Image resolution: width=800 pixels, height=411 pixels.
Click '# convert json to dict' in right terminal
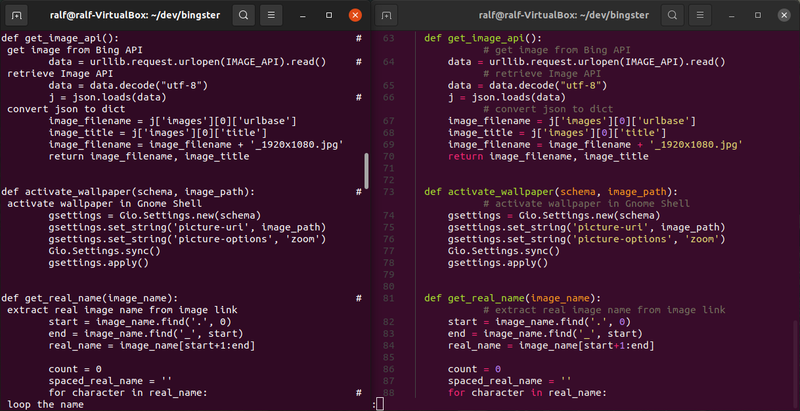pos(548,109)
